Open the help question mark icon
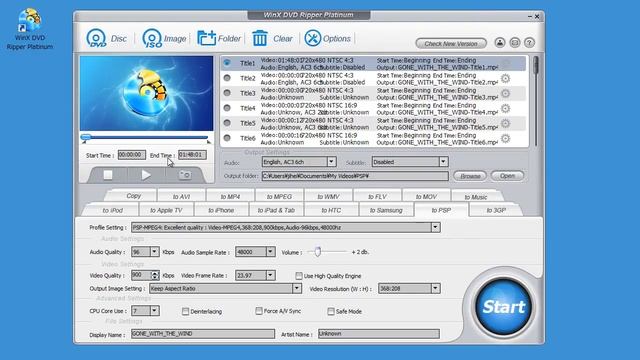This screenshot has width=640, height=360. [529, 42]
